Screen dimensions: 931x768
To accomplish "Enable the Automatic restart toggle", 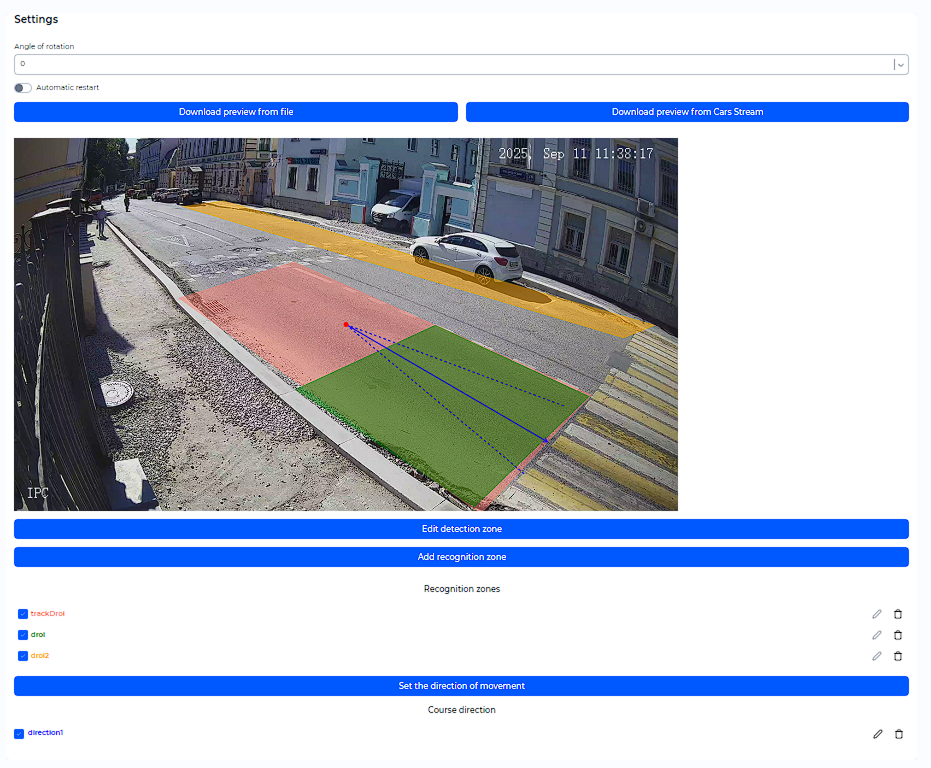I will coord(22,87).
